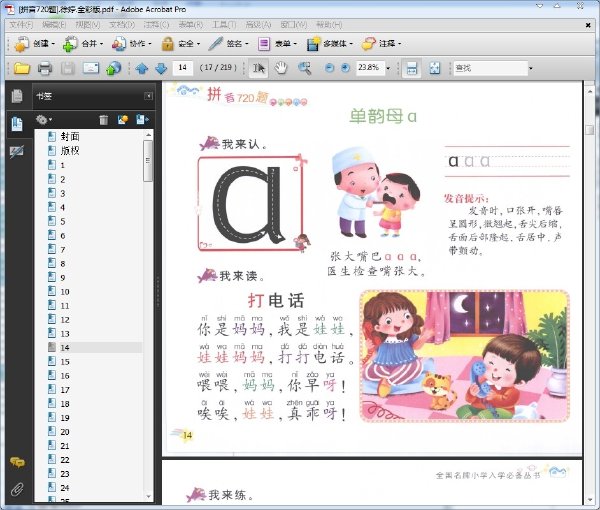Click the Open folder icon
The width and height of the screenshot is (600, 510).
pos(22,68)
